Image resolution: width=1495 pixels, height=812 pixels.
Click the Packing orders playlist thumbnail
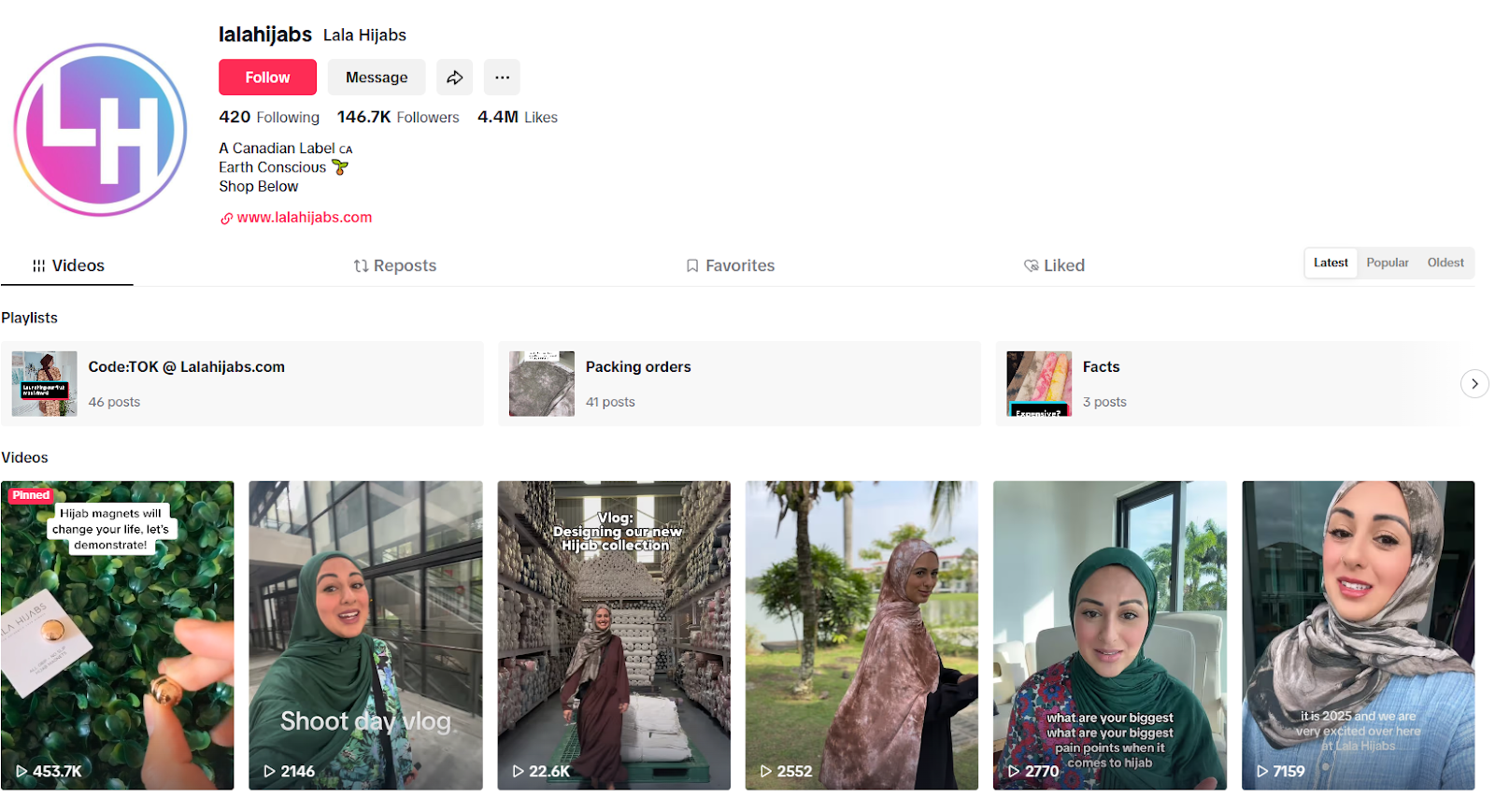coord(542,384)
